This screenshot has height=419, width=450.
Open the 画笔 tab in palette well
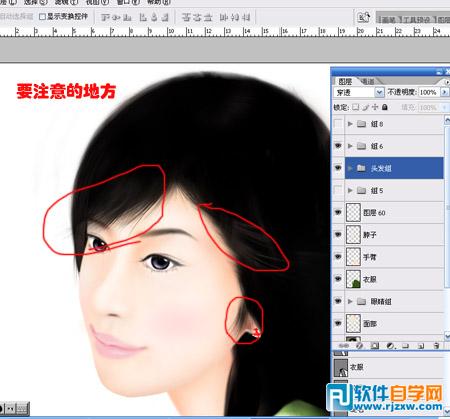click(x=388, y=19)
